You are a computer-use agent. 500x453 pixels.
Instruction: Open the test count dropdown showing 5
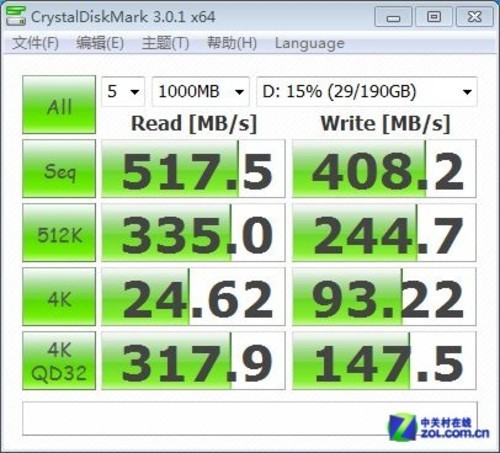(x=123, y=91)
